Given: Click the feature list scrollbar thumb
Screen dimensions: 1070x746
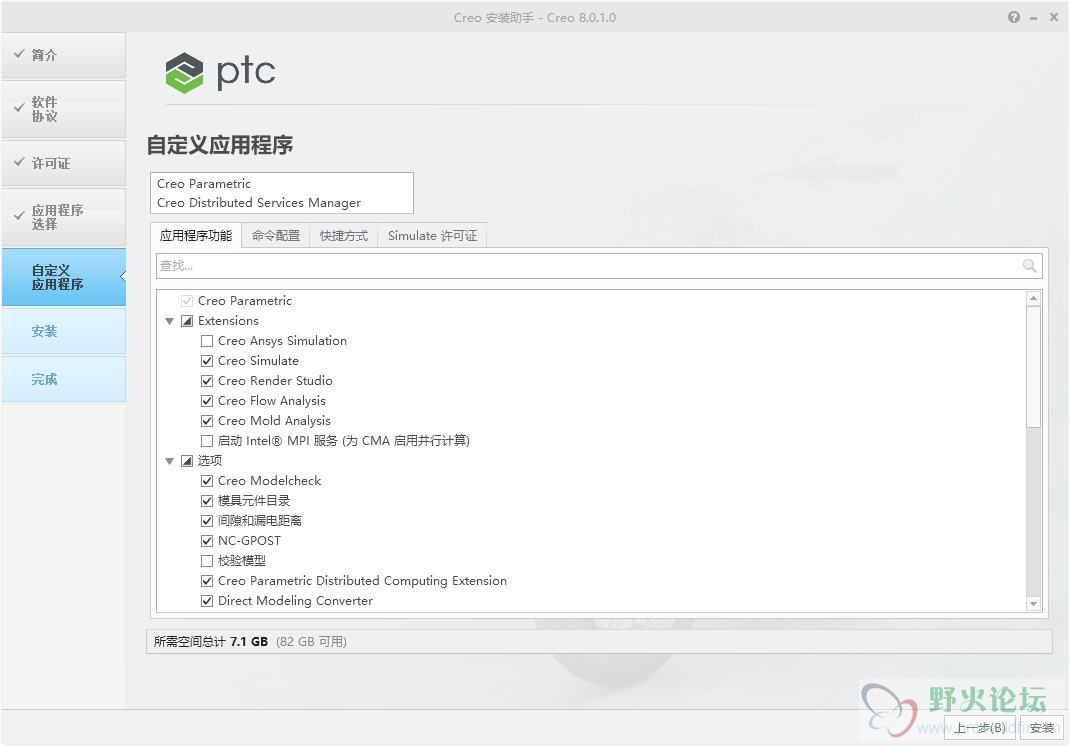Looking at the screenshot, I should tap(1033, 367).
